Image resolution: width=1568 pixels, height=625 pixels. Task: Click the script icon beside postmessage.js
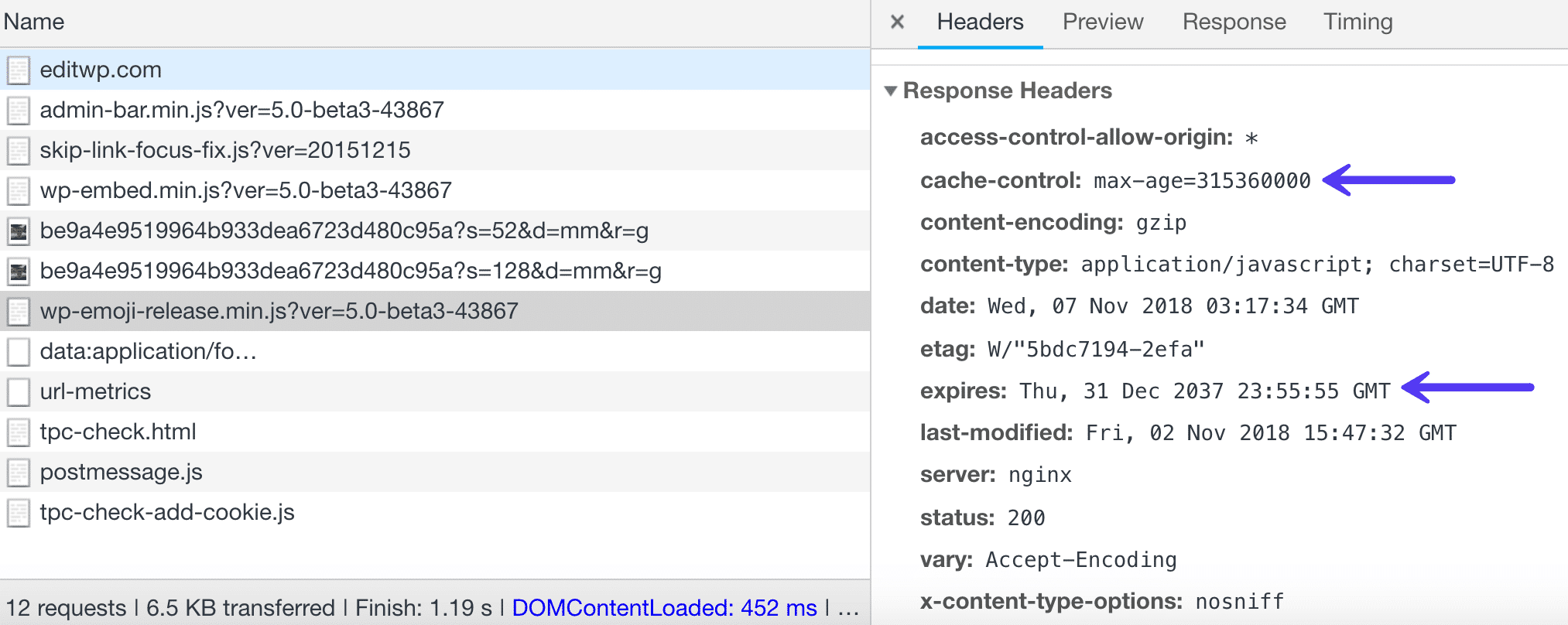tap(19, 473)
